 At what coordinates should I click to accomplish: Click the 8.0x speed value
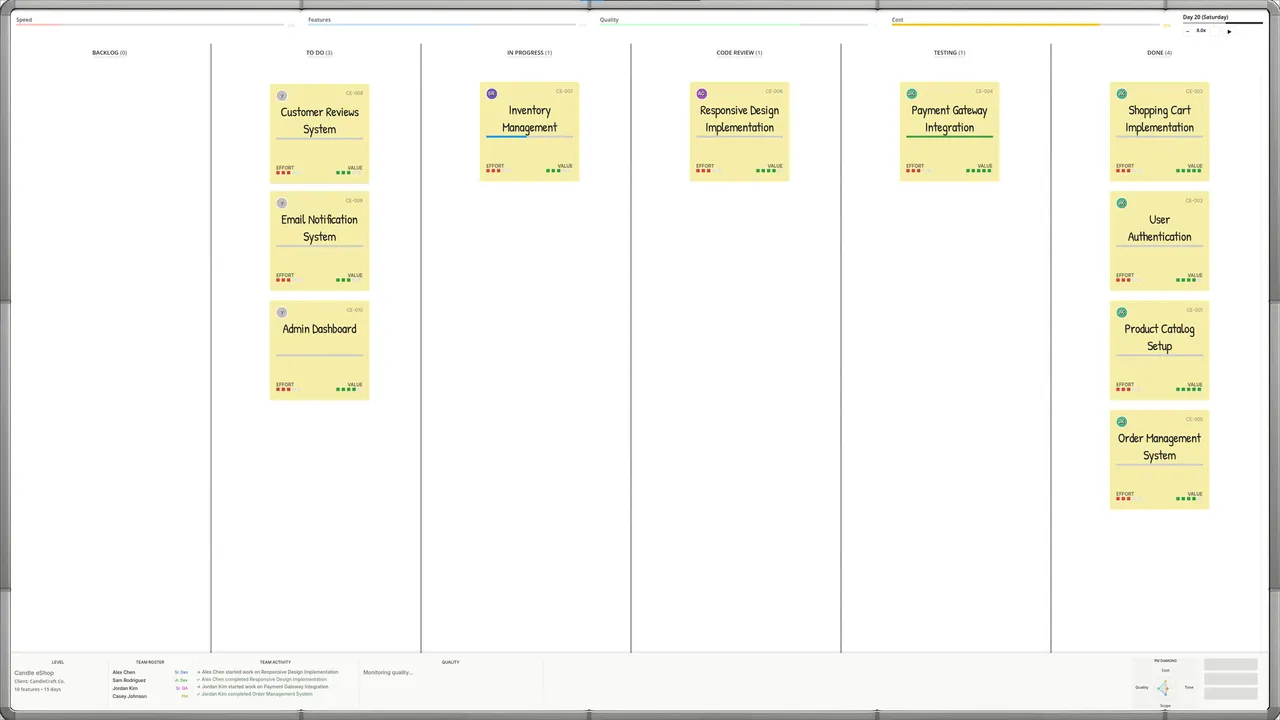click(1201, 31)
